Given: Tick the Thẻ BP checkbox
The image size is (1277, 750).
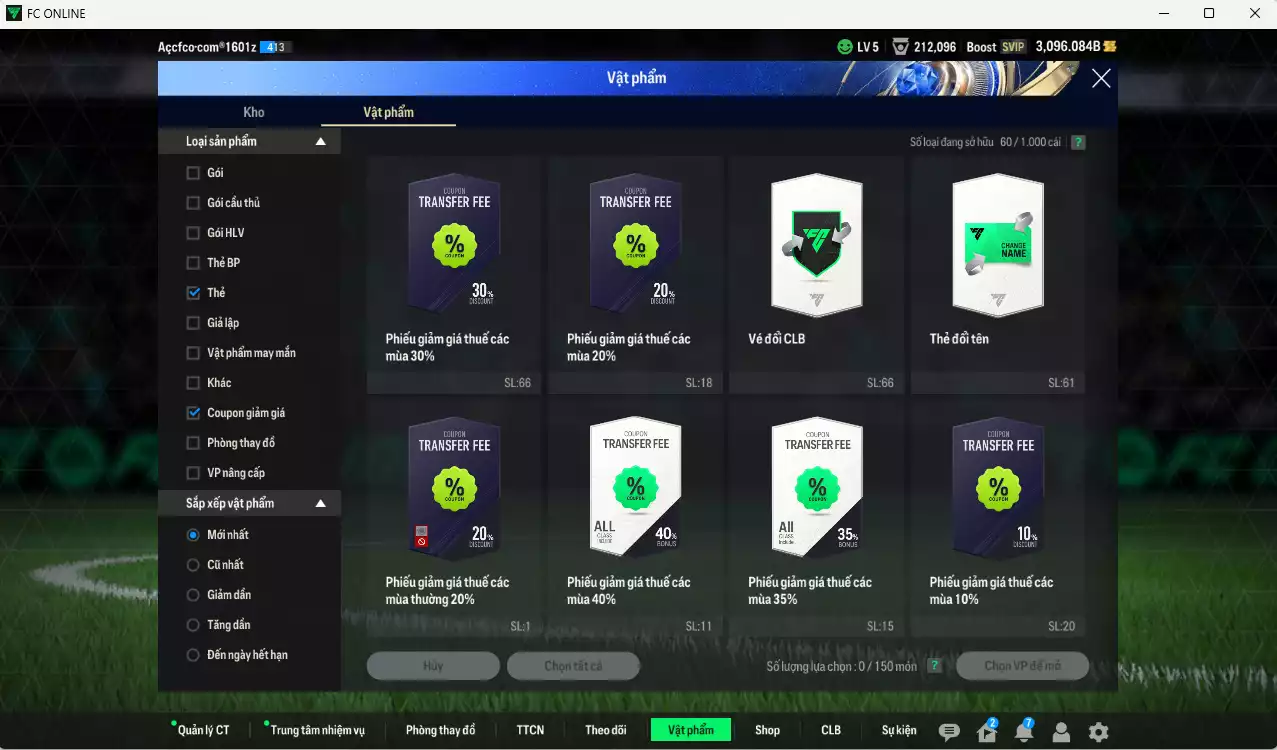Looking at the screenshot, I should tap(194, 263).
